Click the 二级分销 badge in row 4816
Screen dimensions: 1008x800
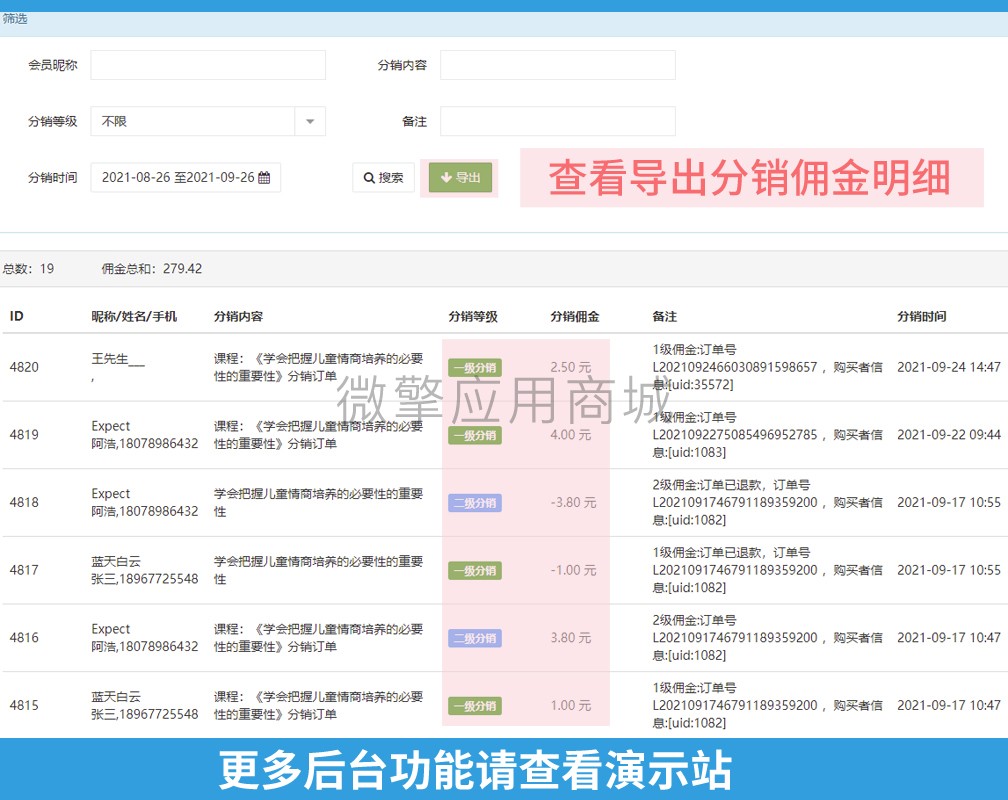475,638
